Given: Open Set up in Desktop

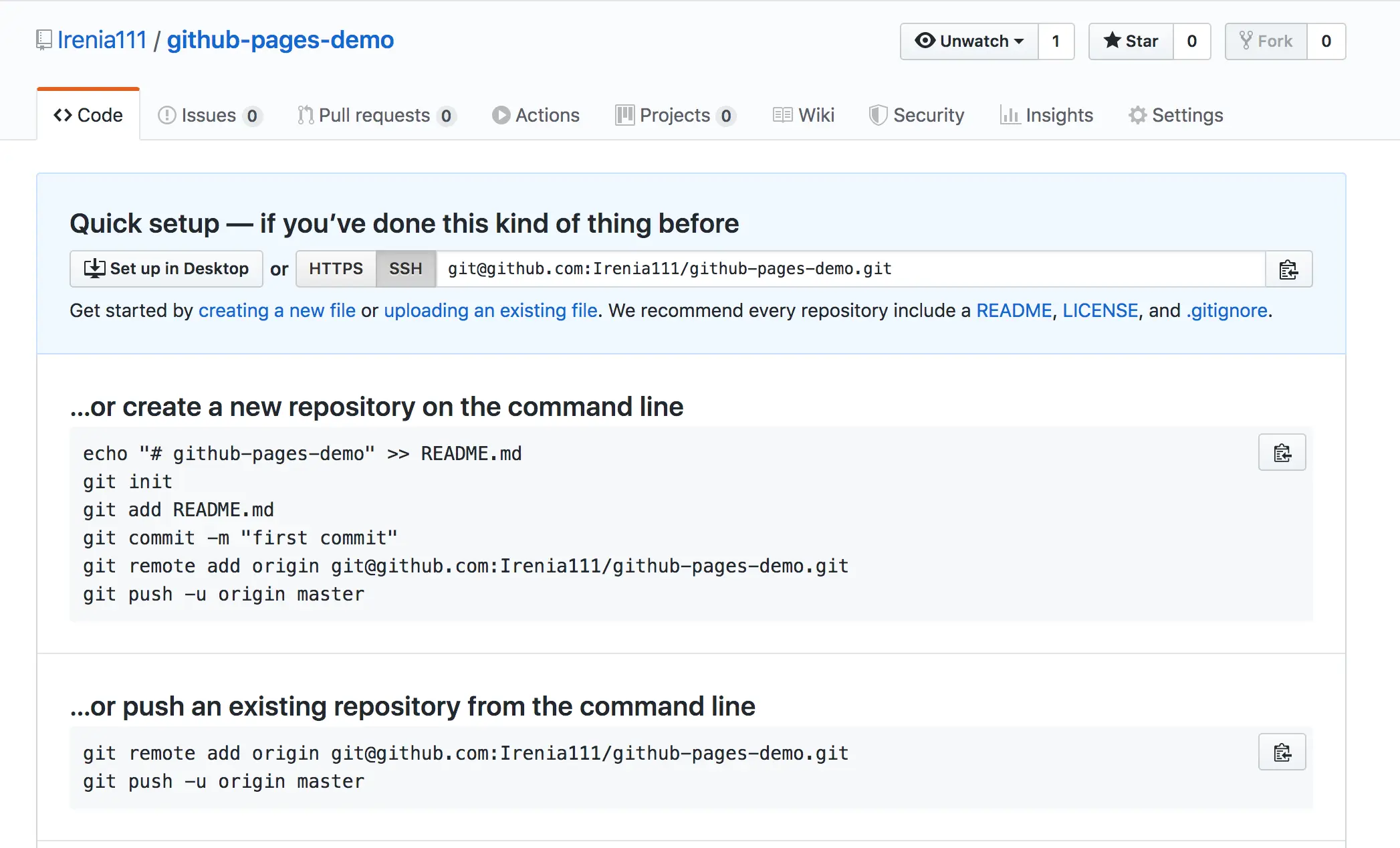Looking at the screenshot, I should pyautogui.click(x=166, y=269).
